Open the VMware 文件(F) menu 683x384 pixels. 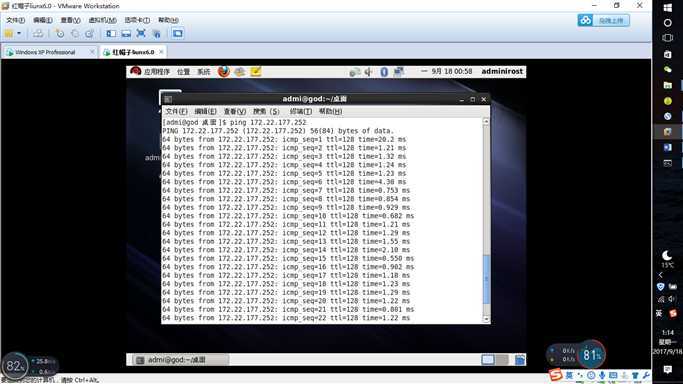15,20
